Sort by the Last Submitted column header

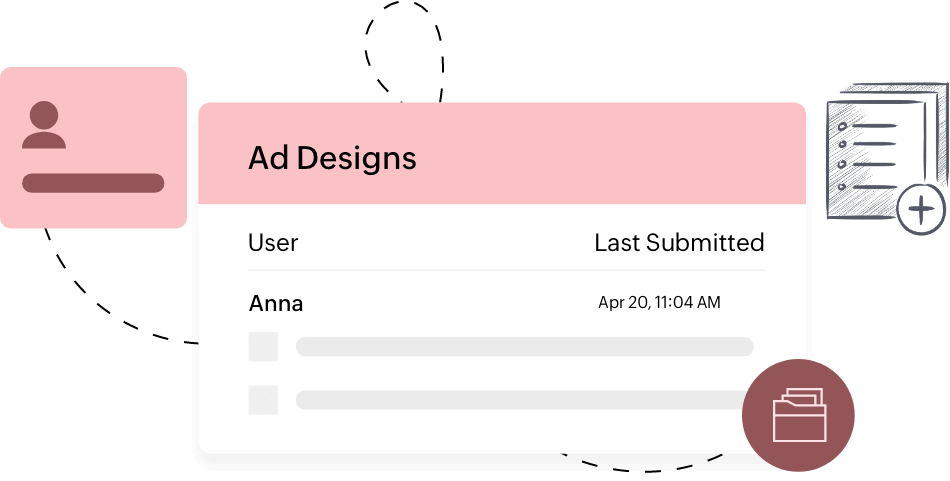click(x=679, y=242)
